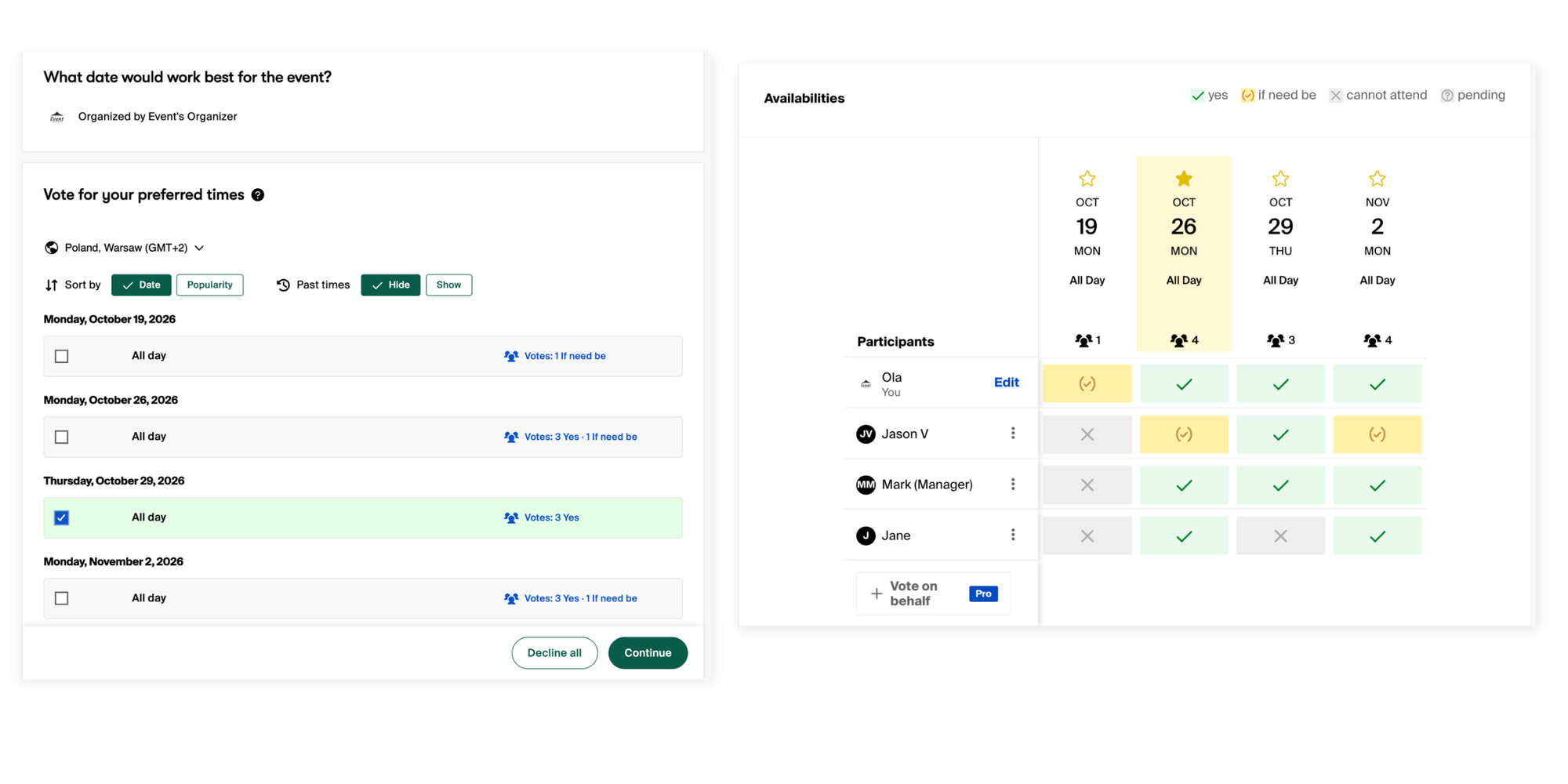Uncheck the Thursday, October 29 all-day box
This screenshot has height=784, width=1568.
pyautogui.click(x=62, y=518)
